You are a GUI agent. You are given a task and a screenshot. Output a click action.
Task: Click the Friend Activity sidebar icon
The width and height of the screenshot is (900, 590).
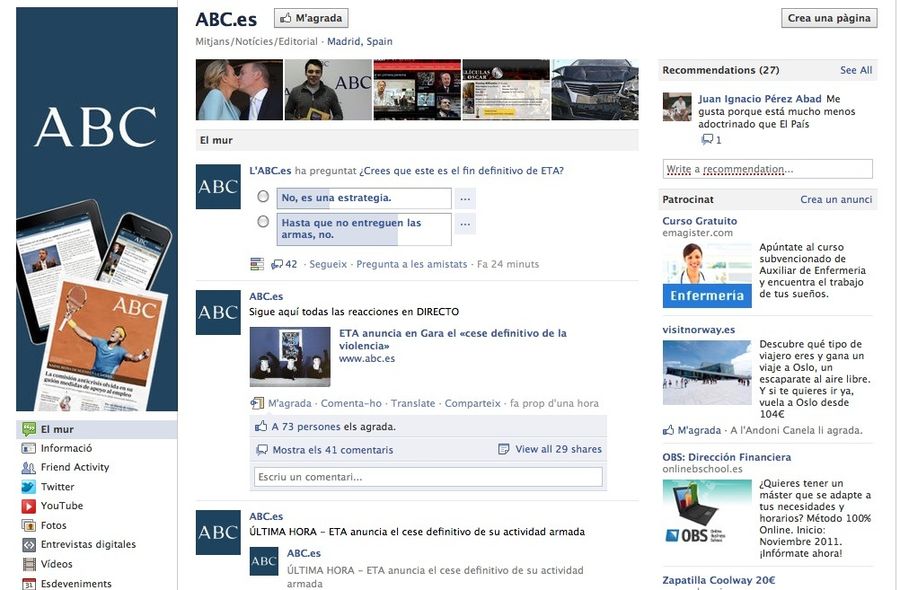[x=29, y=467]
